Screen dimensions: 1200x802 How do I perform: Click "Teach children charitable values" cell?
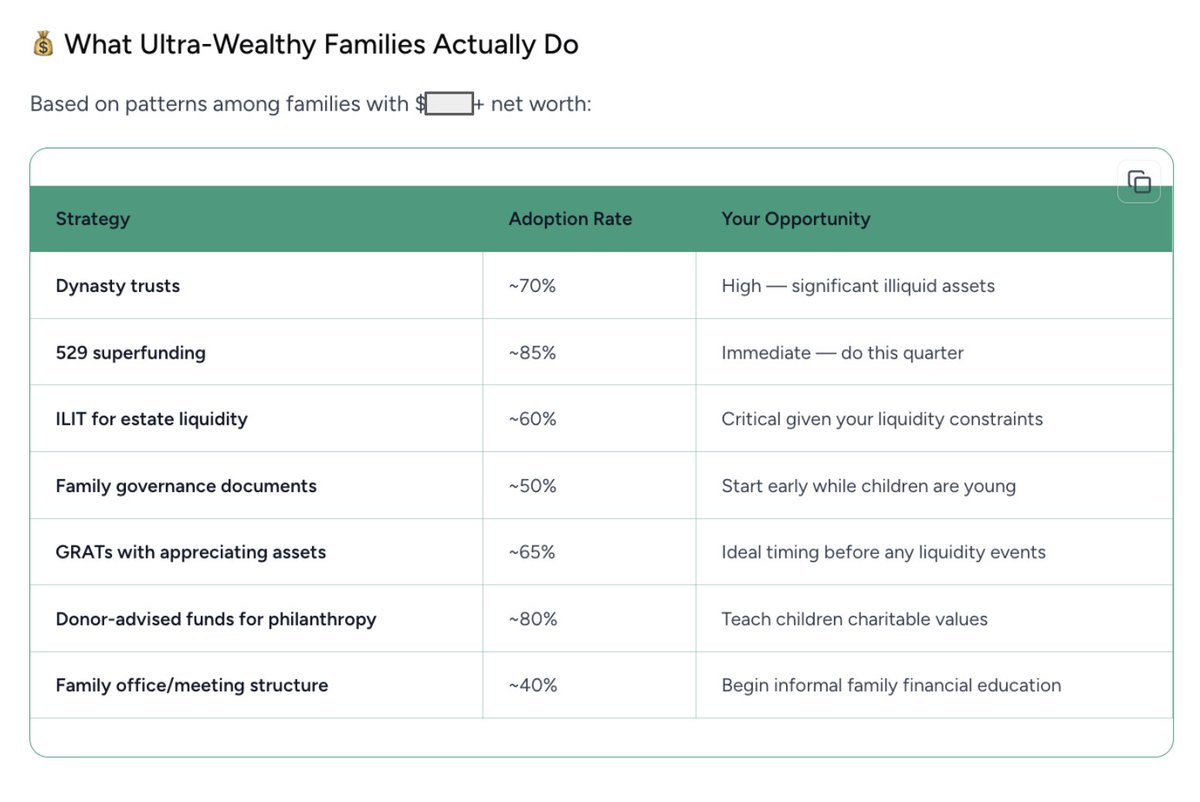coord(854,619)
